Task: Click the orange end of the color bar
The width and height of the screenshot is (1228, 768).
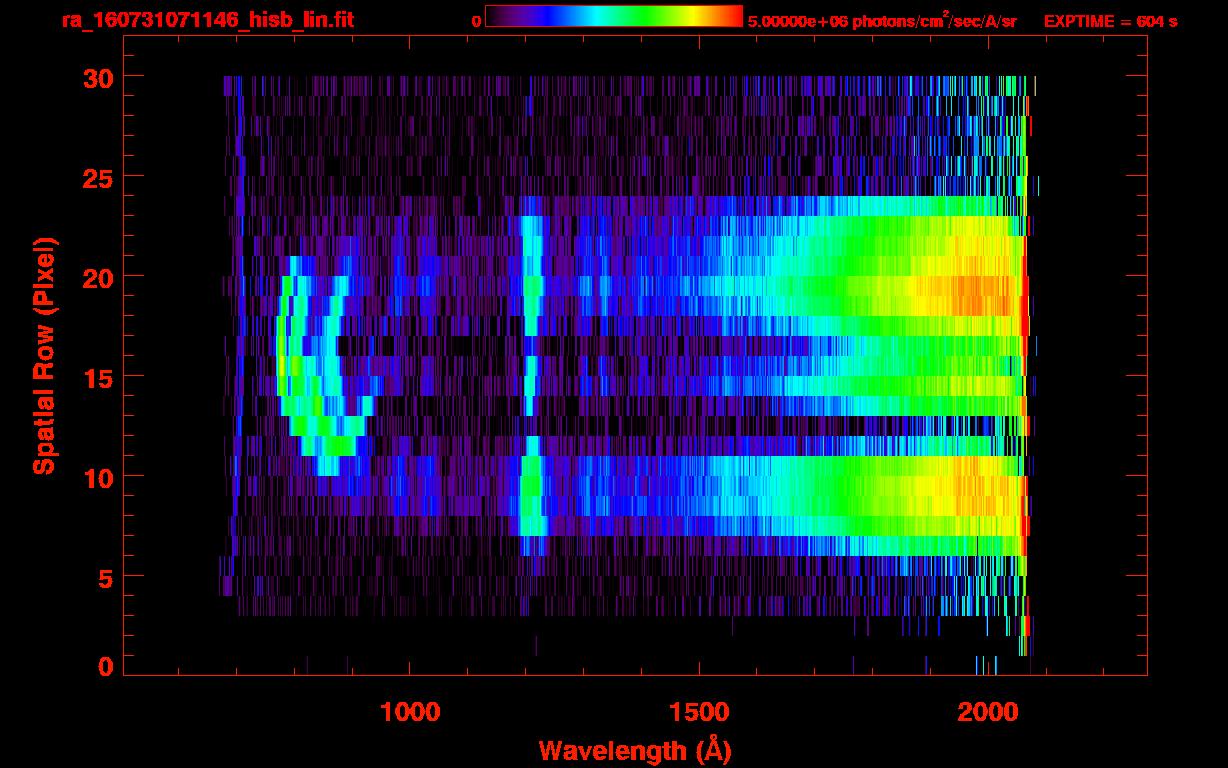Action: click(x=725, y=16)
